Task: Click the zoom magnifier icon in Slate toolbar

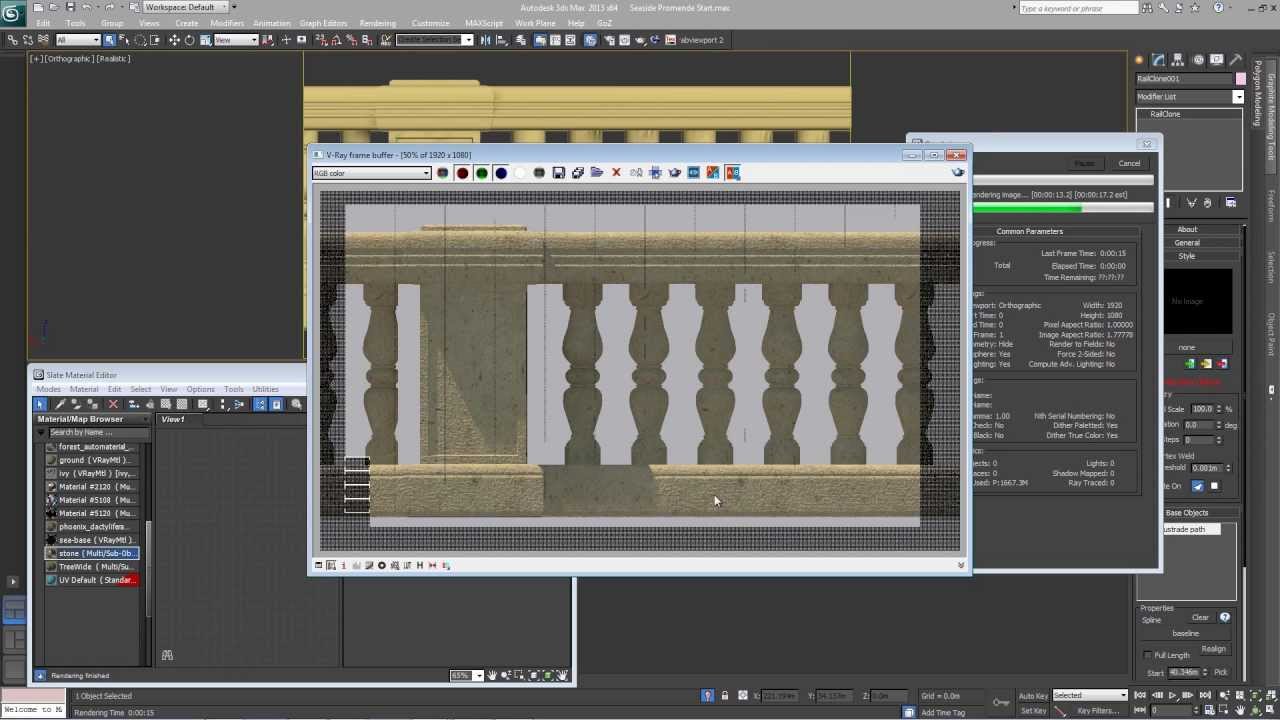Action: tap(297, 404)
